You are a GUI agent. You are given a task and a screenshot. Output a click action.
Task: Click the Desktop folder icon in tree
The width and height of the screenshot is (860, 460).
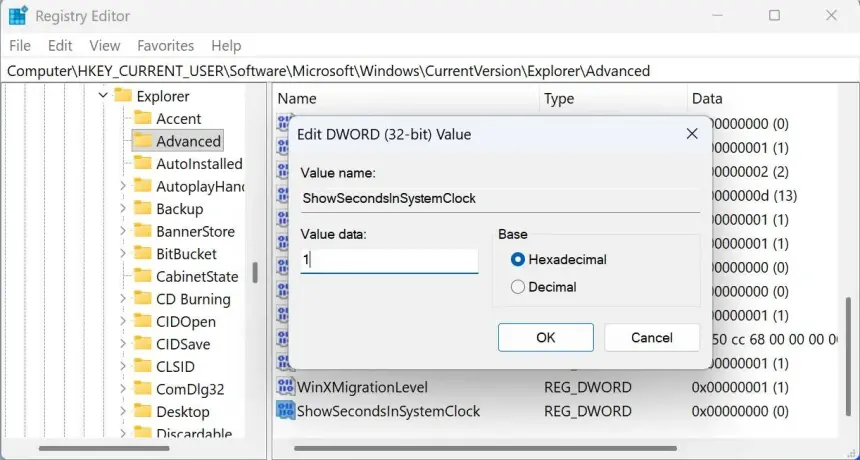click(x=142, y=412)
